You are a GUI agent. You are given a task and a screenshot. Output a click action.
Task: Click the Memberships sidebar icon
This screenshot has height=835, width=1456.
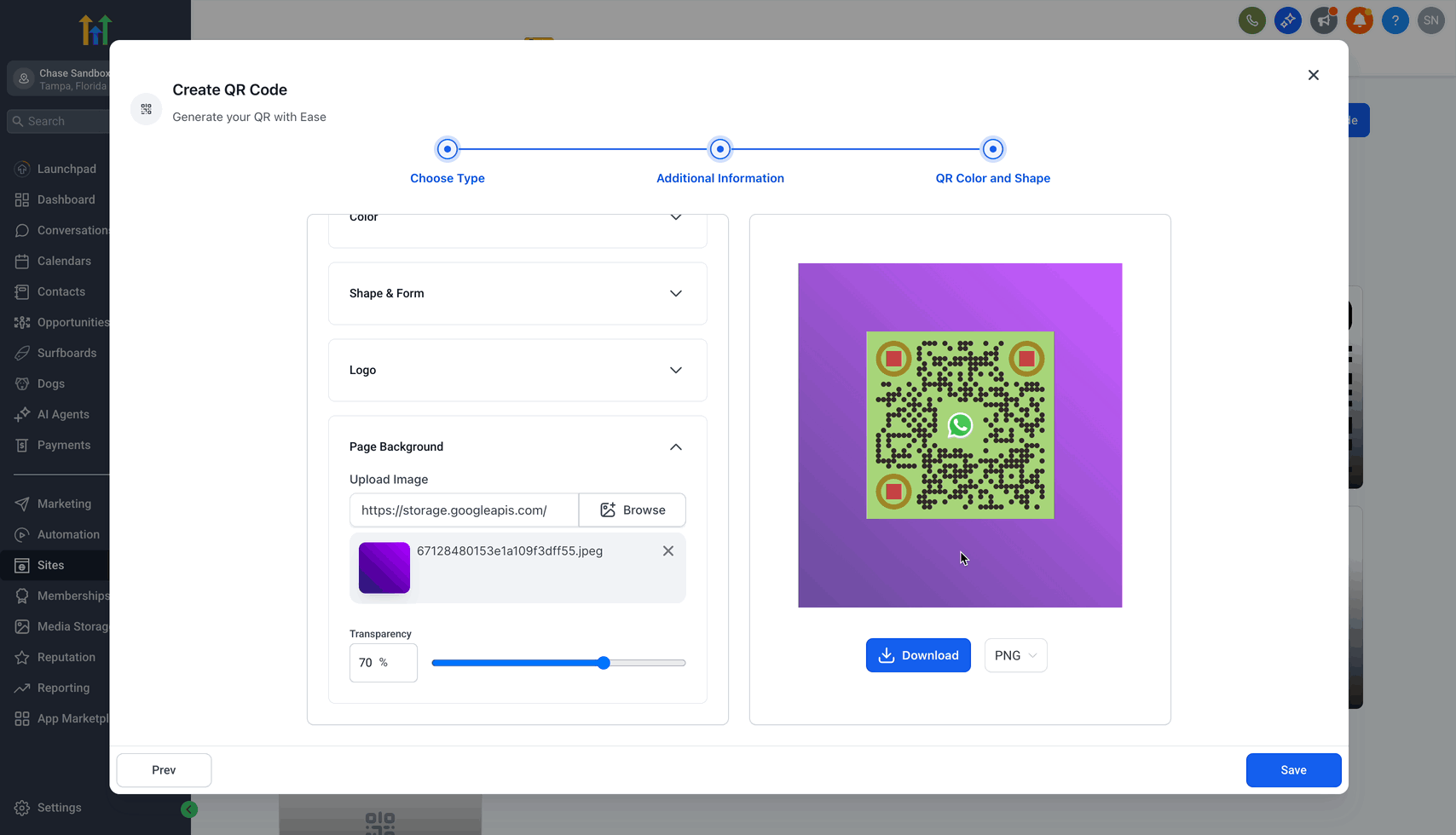point(22,596)
